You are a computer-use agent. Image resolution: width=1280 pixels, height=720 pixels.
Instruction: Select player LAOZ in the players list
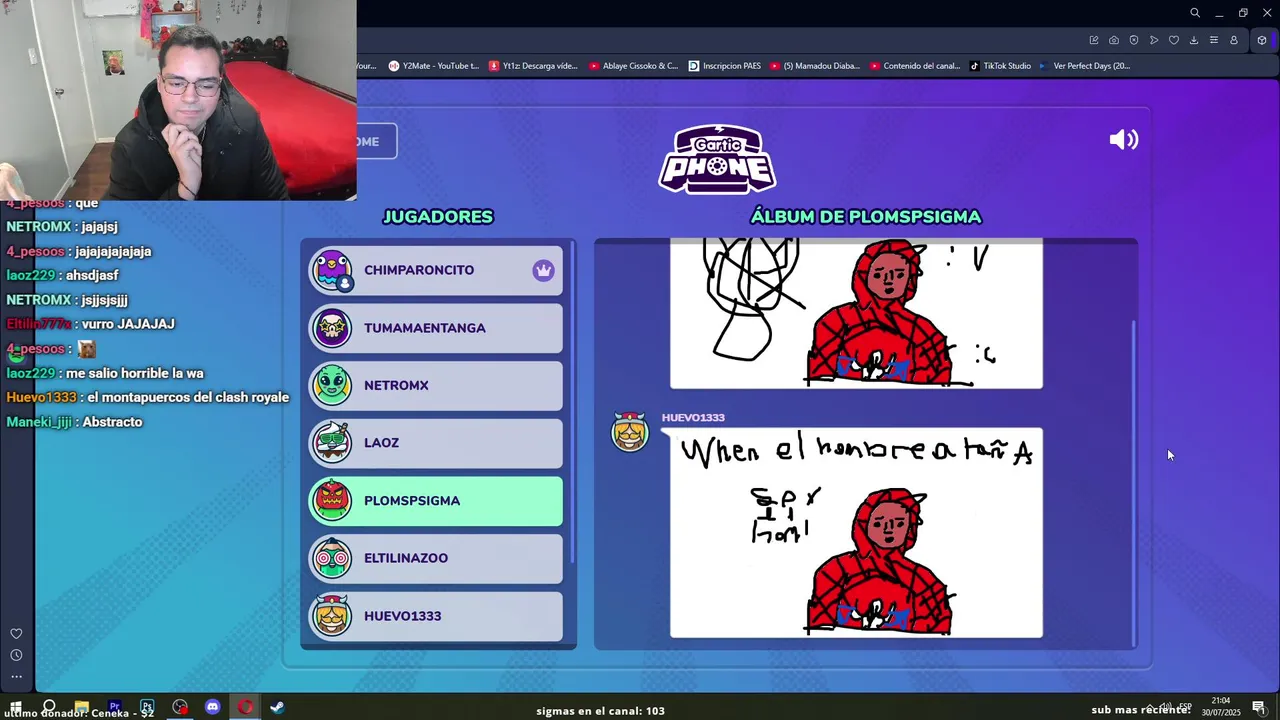[435, 443]
